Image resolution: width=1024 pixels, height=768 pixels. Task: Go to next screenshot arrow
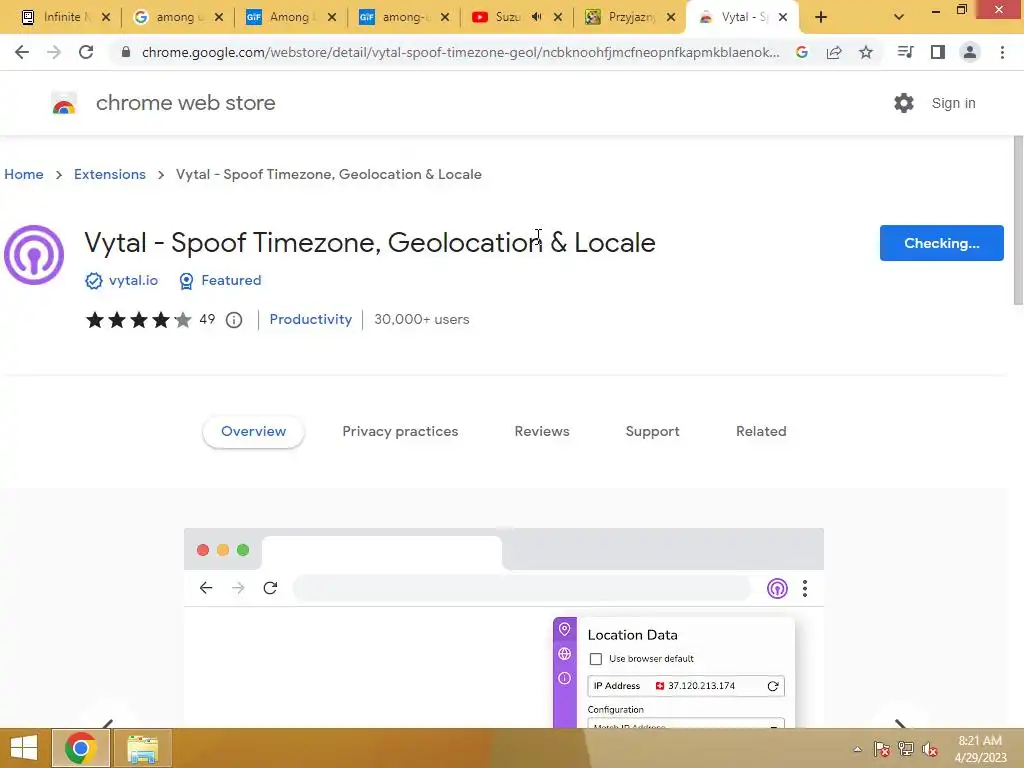point(900,724)
